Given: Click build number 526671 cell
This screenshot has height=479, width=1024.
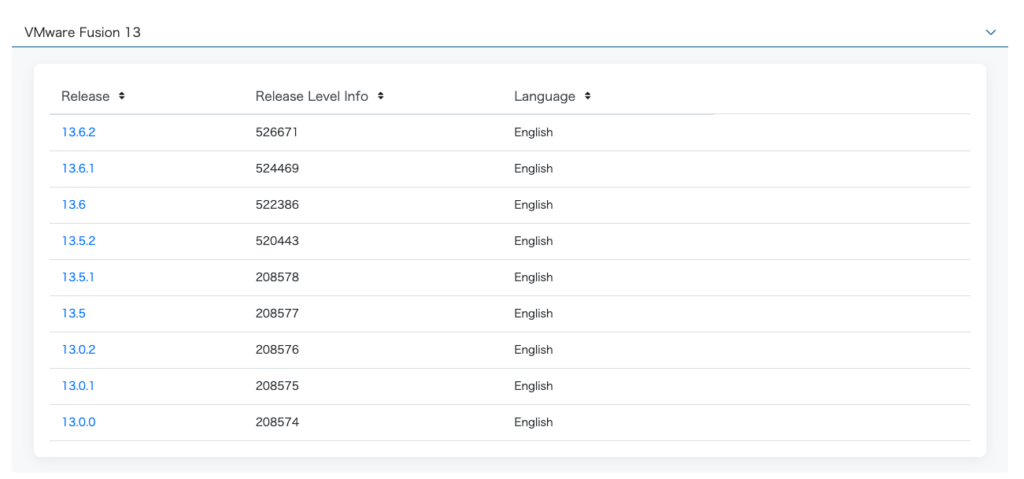Looking at the screenshot, I should (277, 132).
